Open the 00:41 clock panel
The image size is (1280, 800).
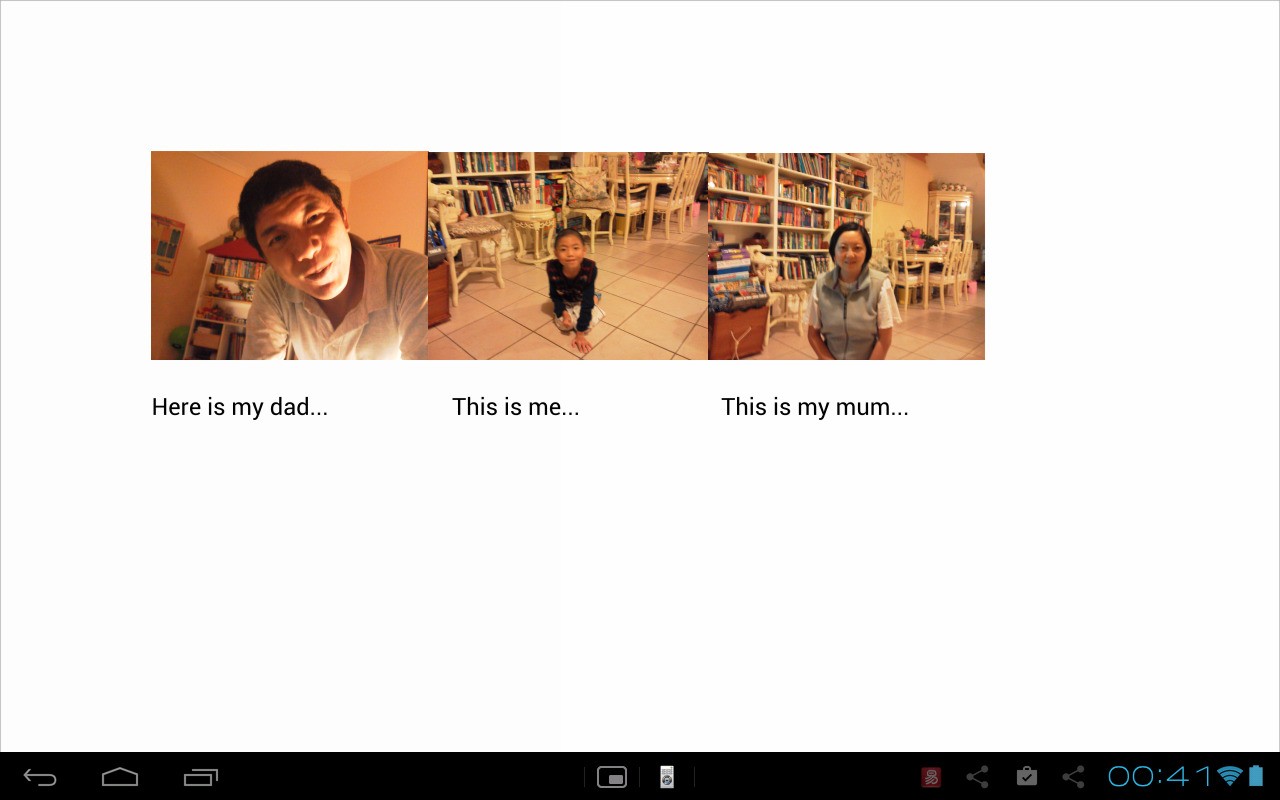(x=1160, y=777)
